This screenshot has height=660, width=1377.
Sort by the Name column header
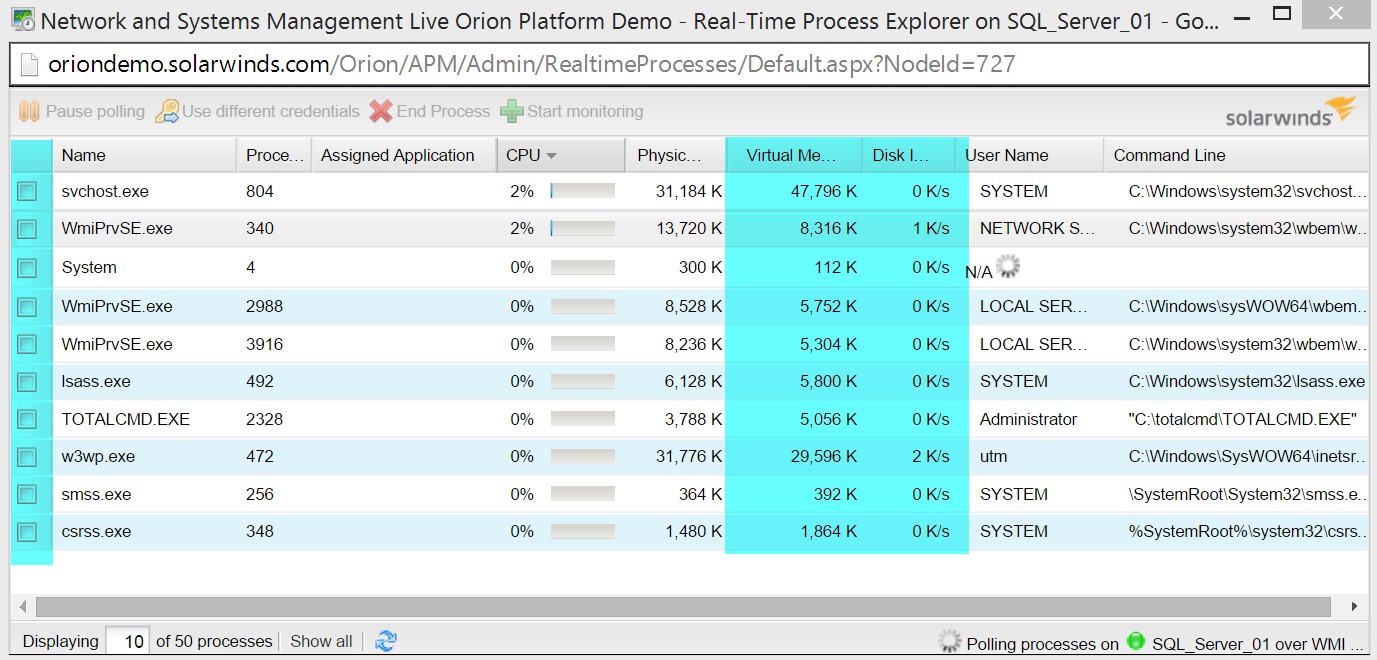[x=144, y=155]
